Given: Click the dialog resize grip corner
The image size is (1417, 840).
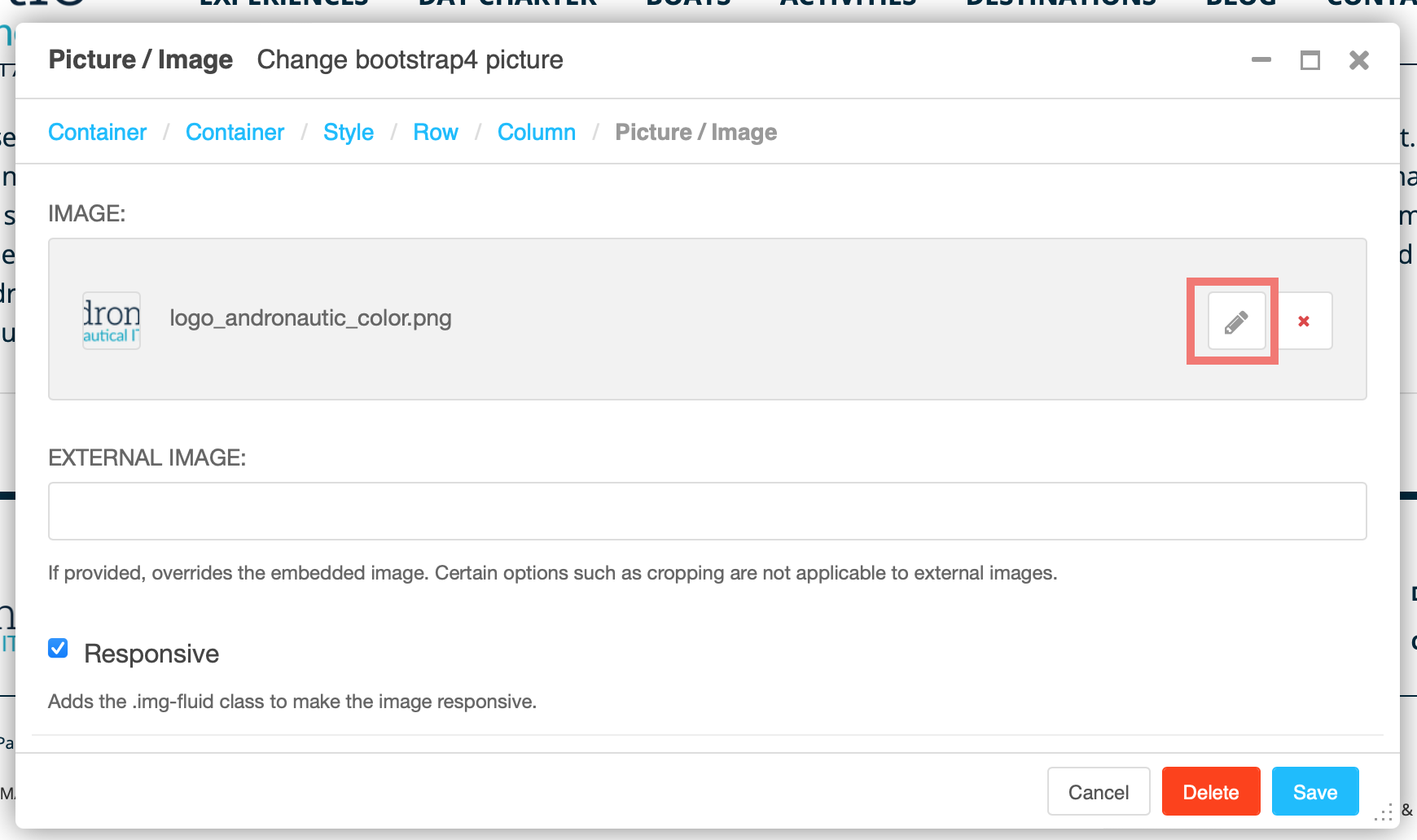Looking at the screenshot, I should pos(1384,813).
